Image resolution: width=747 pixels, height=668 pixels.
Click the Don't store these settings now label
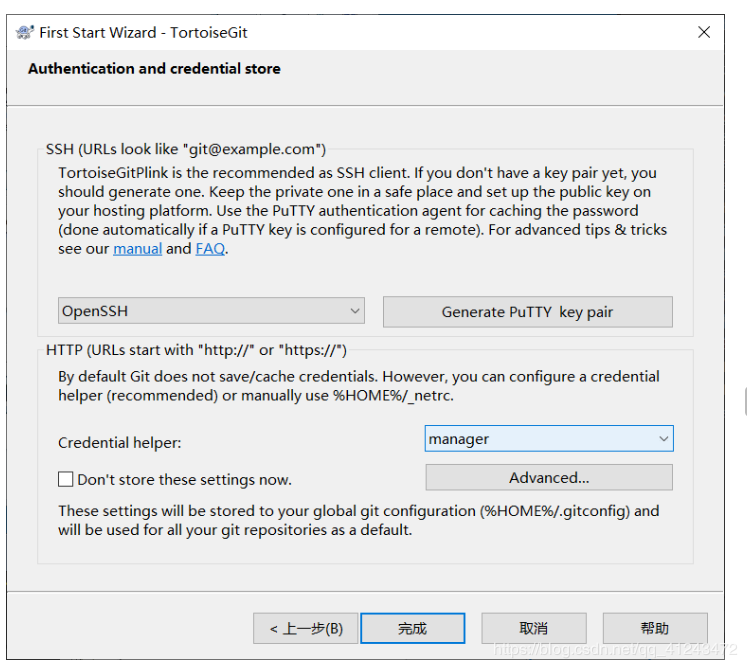coord(184,479)
